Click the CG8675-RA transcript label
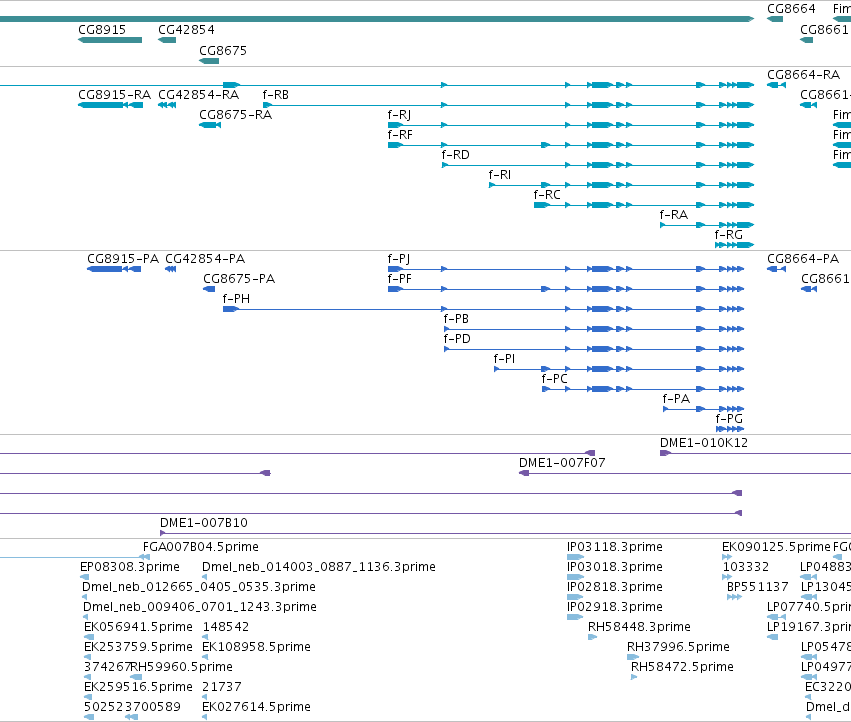 pyautogui.click(x=236, y=115)
